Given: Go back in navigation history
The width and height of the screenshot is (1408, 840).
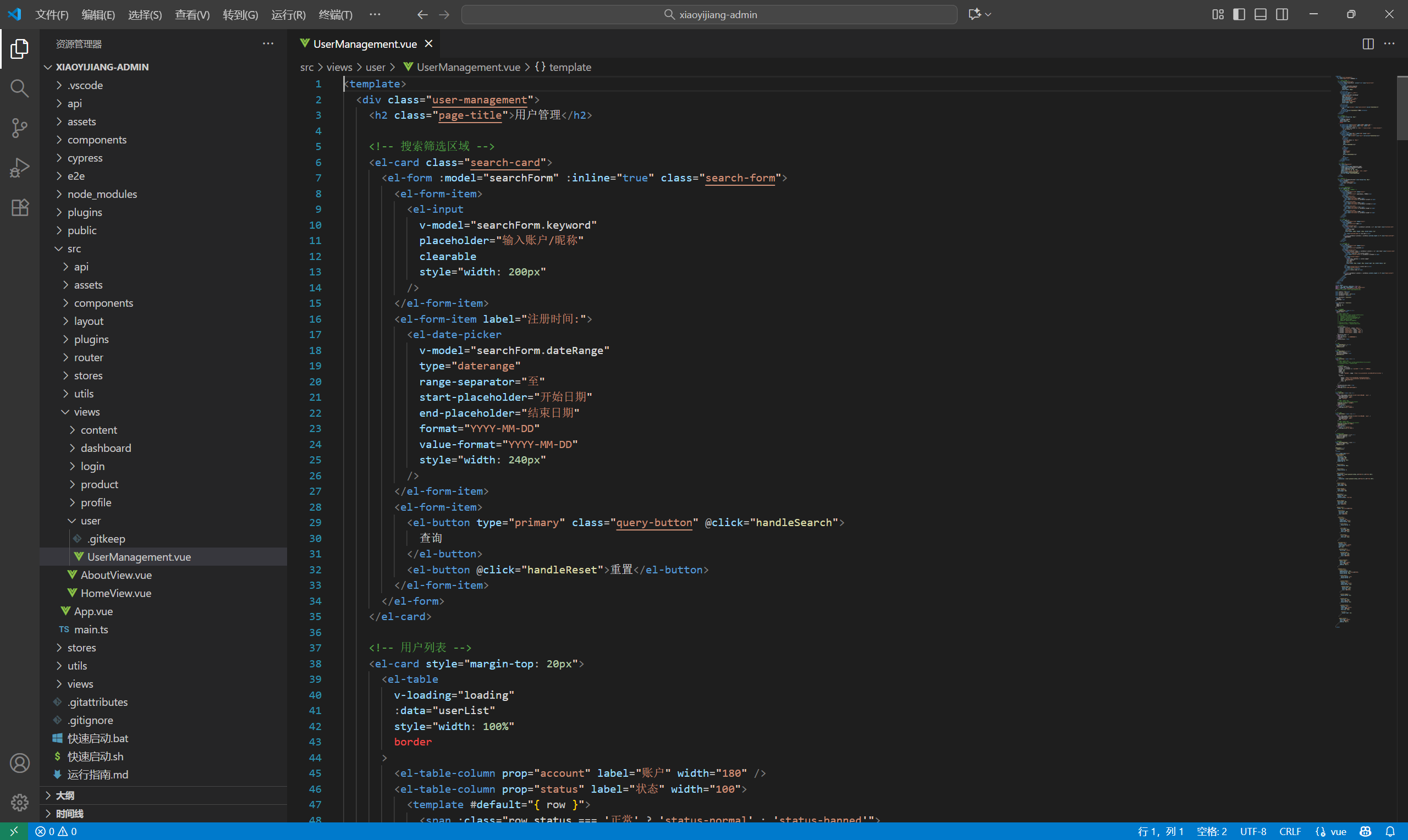Looking at the screenshot, I should 422,15.
